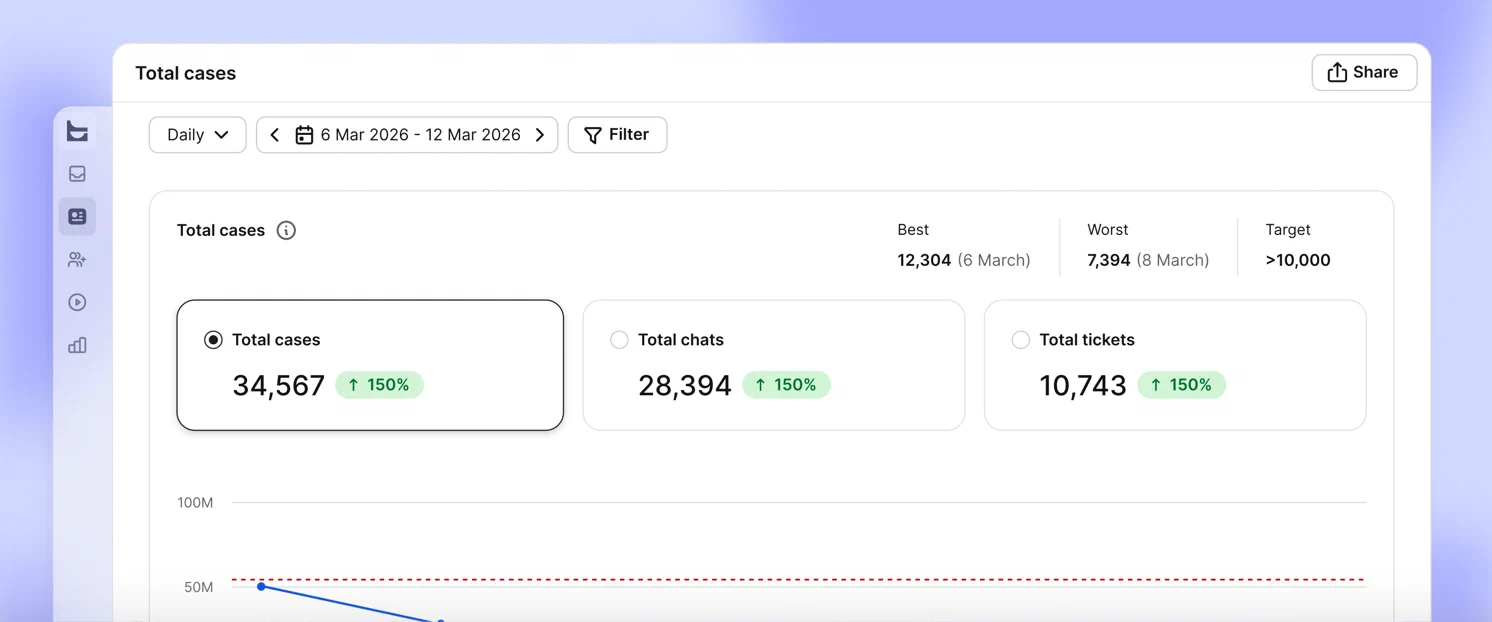Image resolution: width=1492 pixels, height=622 pixels.
Task: Select the contact card sidebar icon
Action: click(x=77, y=216)
